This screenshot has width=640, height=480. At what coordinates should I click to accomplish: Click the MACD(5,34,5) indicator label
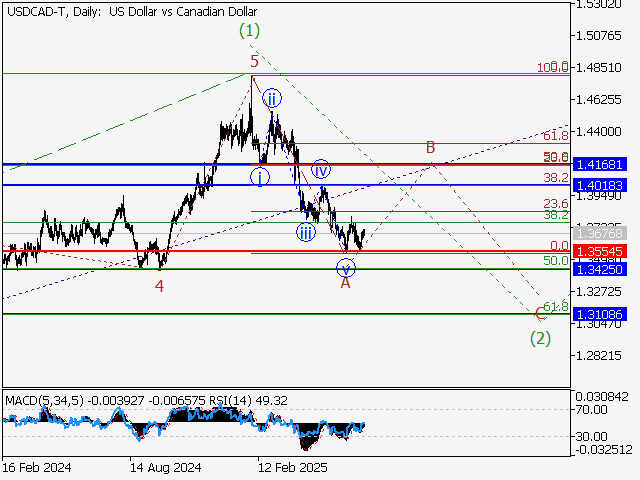(x=45, y=400)
